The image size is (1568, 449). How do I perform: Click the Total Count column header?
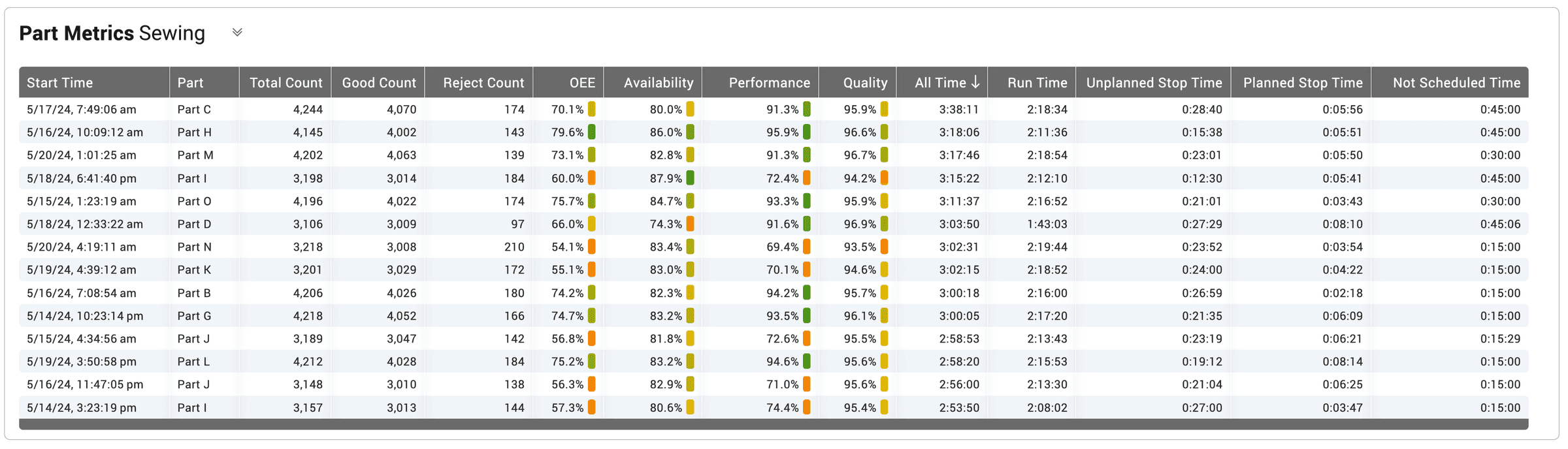tap(286, 83)
